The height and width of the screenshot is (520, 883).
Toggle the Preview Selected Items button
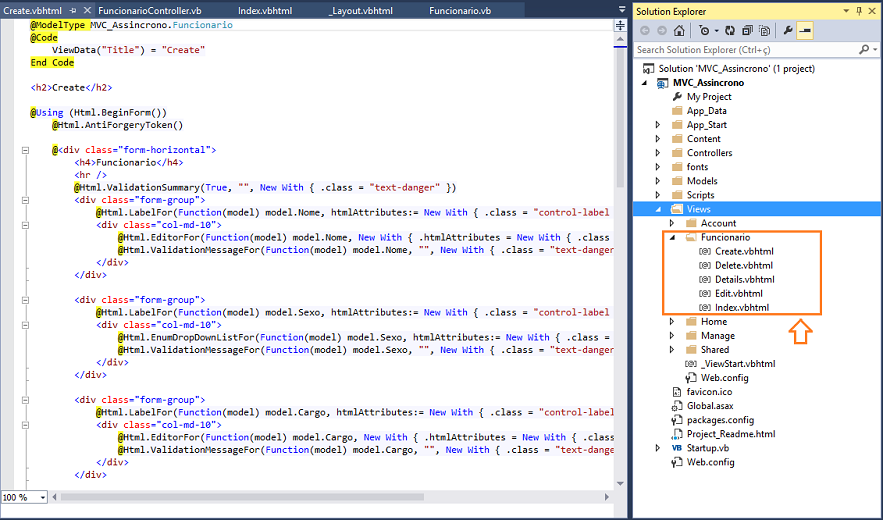click(805, 30)
